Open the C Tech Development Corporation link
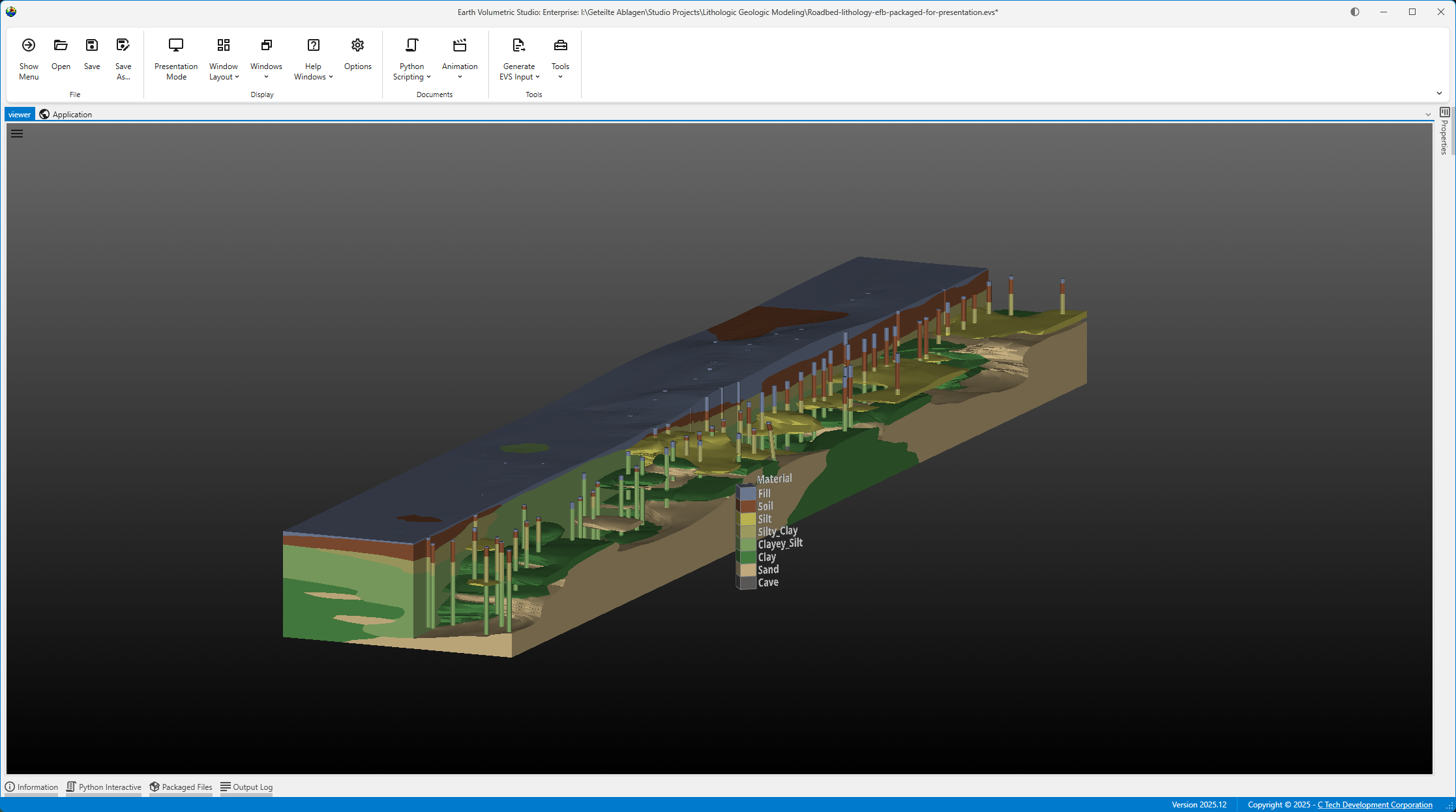Screen dimensions: 1456x812 (x=1374, y=805)
